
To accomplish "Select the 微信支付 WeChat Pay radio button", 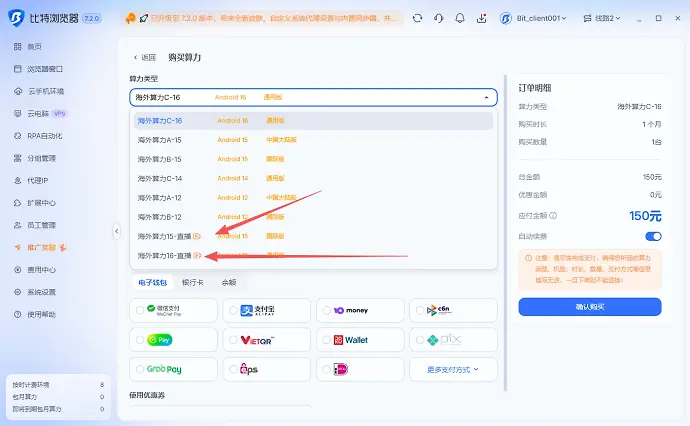I will point(140,310).
